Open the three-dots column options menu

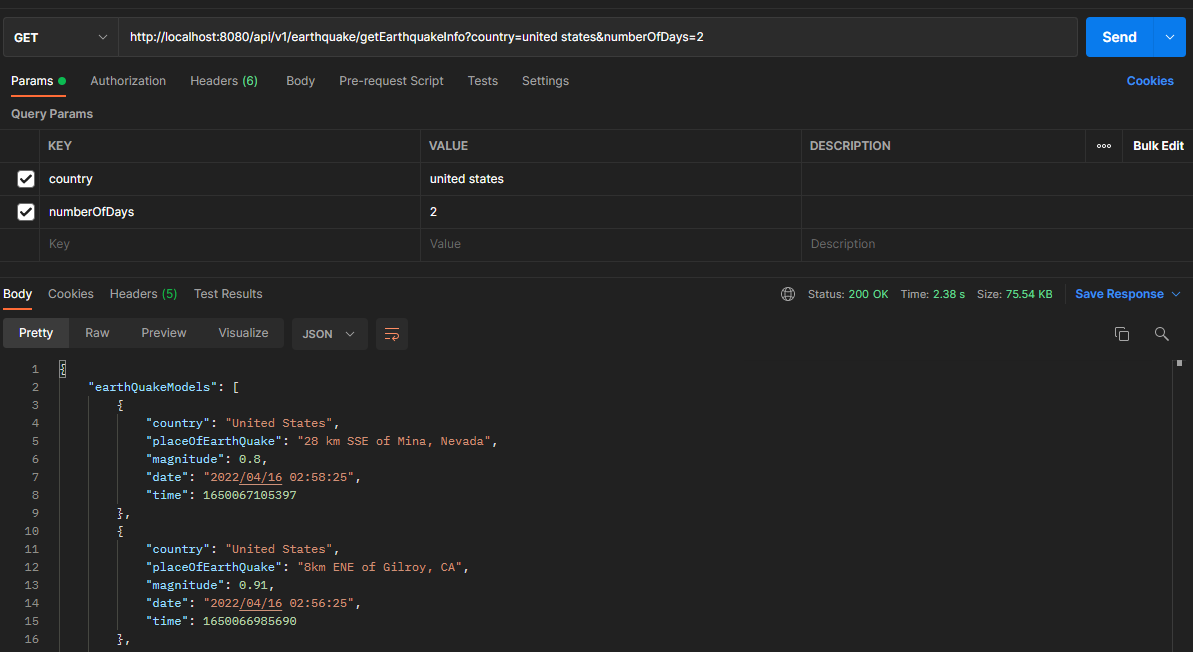[1104, 146]
